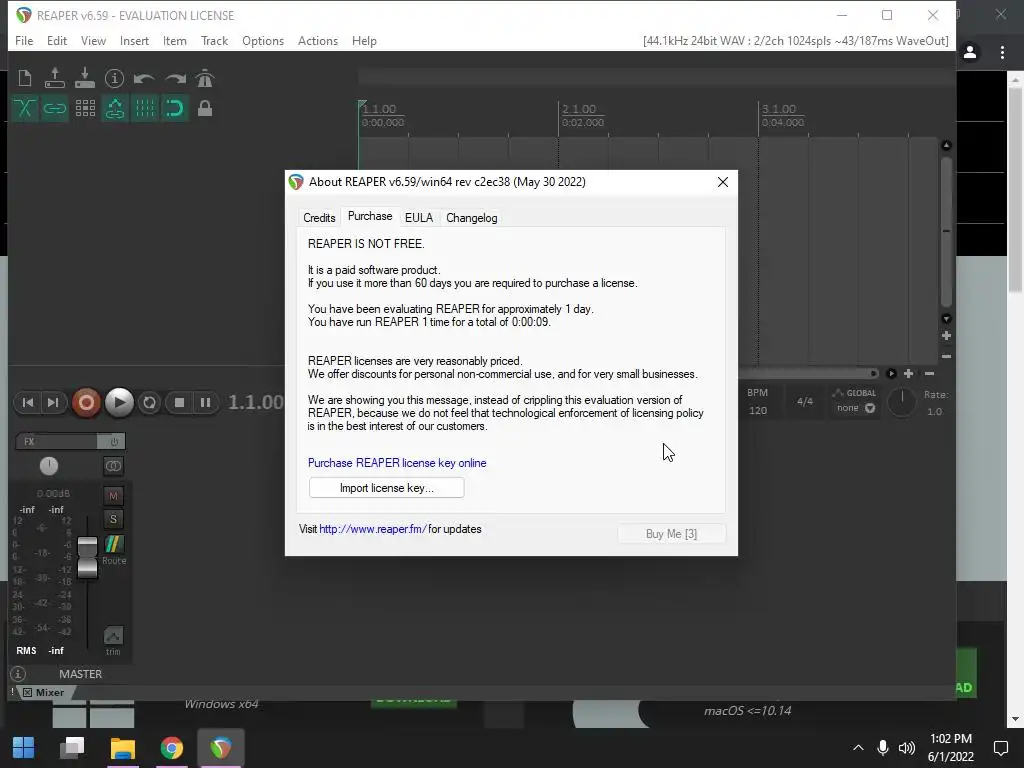Click the red Record button
This screenshot has height=768, width=1024.
click(x=86, y=403)
